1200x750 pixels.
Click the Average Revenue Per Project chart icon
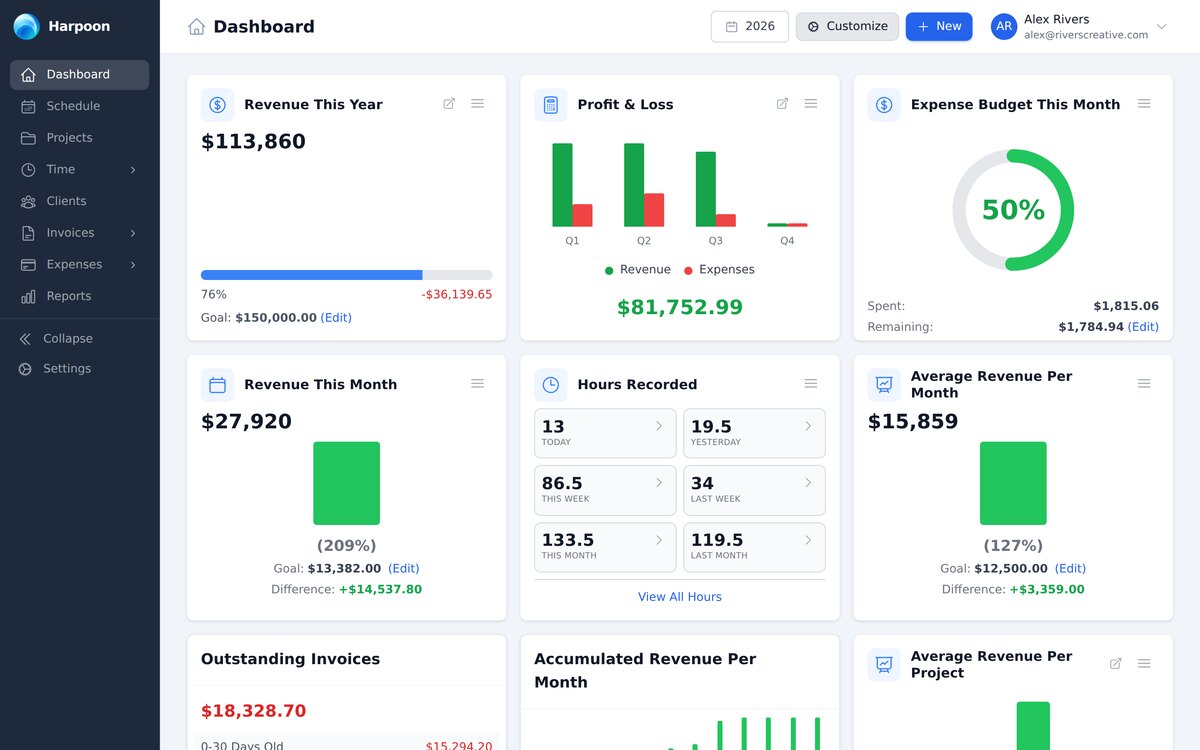pyautogui.click(x=884, y=665)
